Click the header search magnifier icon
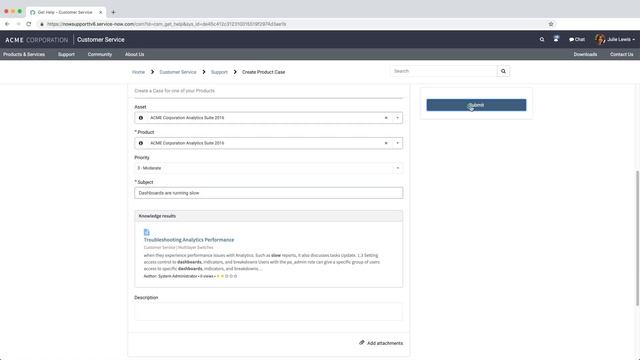Image resolution: width=640 pixels, height=360 pixels. [542, 40]
